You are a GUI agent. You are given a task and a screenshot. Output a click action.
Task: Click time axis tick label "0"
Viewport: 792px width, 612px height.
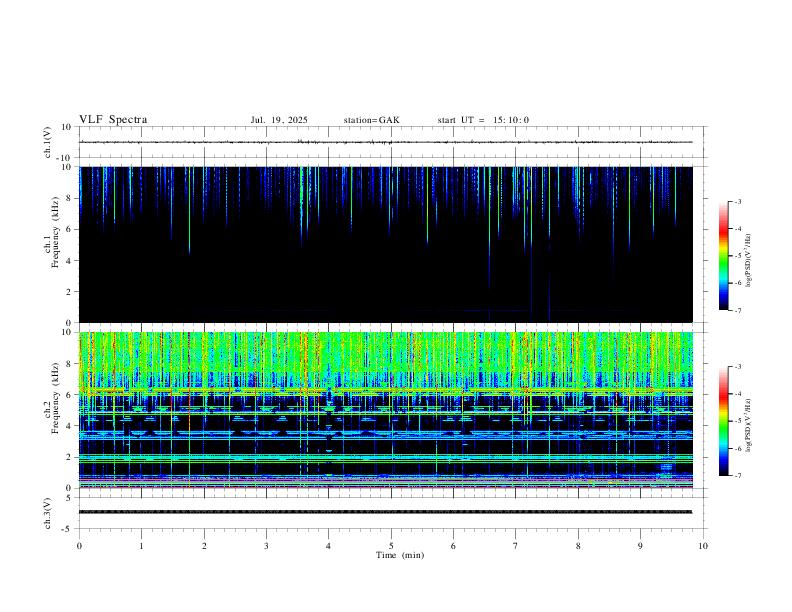click(x=79, y=546)
